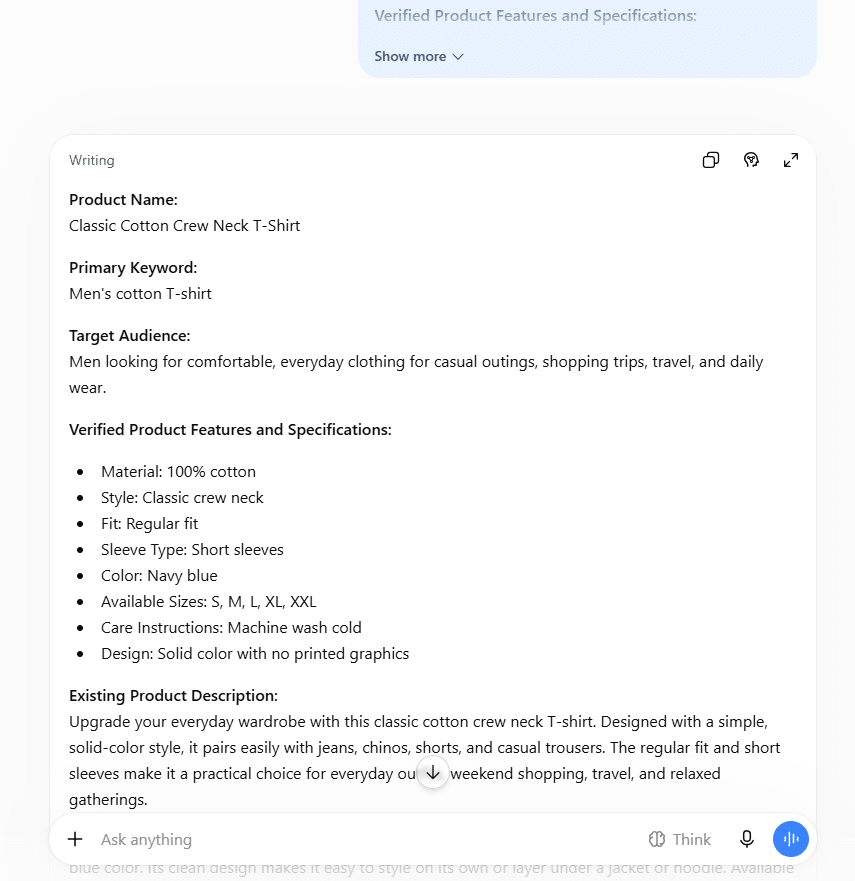855x881 pixels.
Task: Click the Target Audience heading
Action: click(x=130, y=336)
